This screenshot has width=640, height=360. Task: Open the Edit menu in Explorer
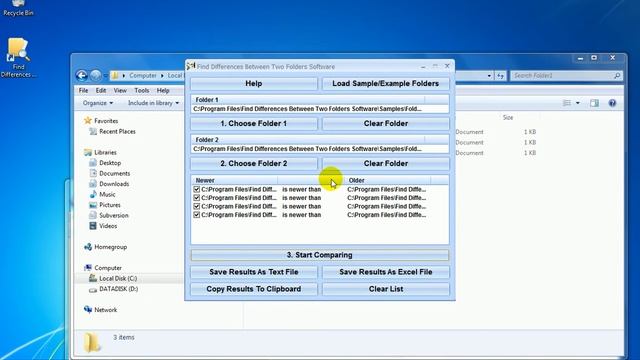tap(101, 91)
